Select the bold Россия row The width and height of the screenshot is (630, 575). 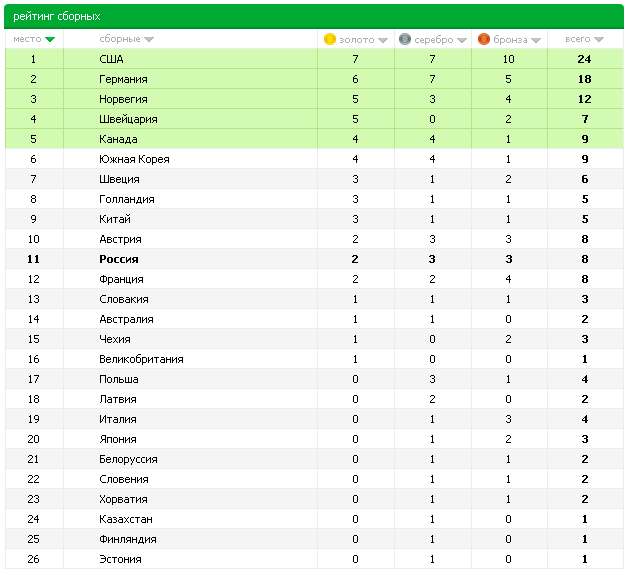click(x=314, y=259)
